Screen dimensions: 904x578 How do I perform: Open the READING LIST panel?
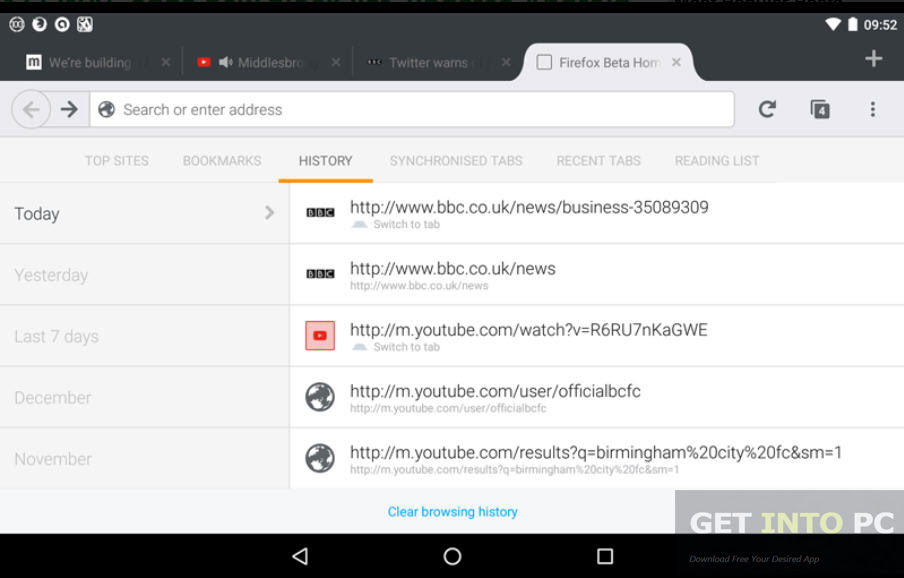pyautogui.click(x=717, y=161)
